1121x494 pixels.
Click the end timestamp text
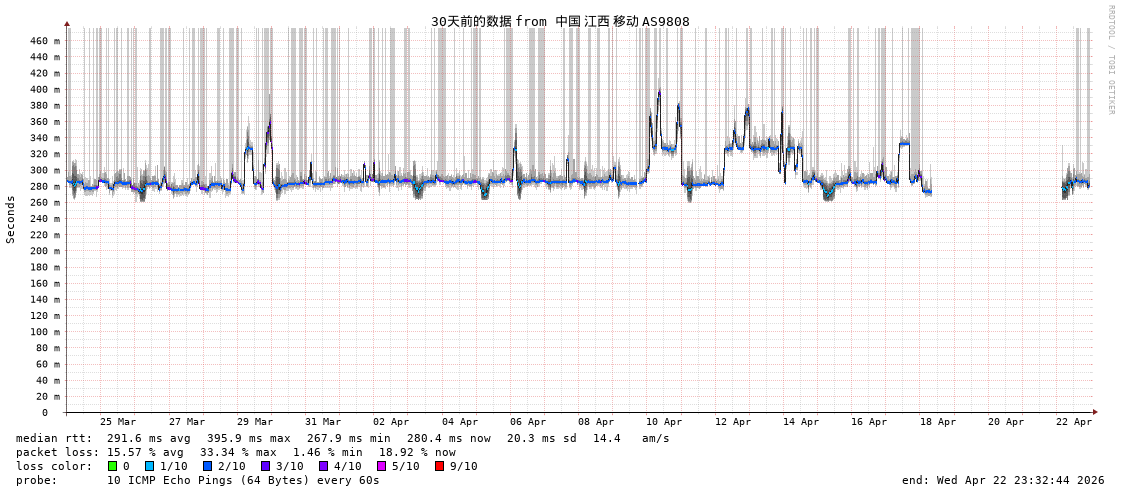tap(1003, 480)
